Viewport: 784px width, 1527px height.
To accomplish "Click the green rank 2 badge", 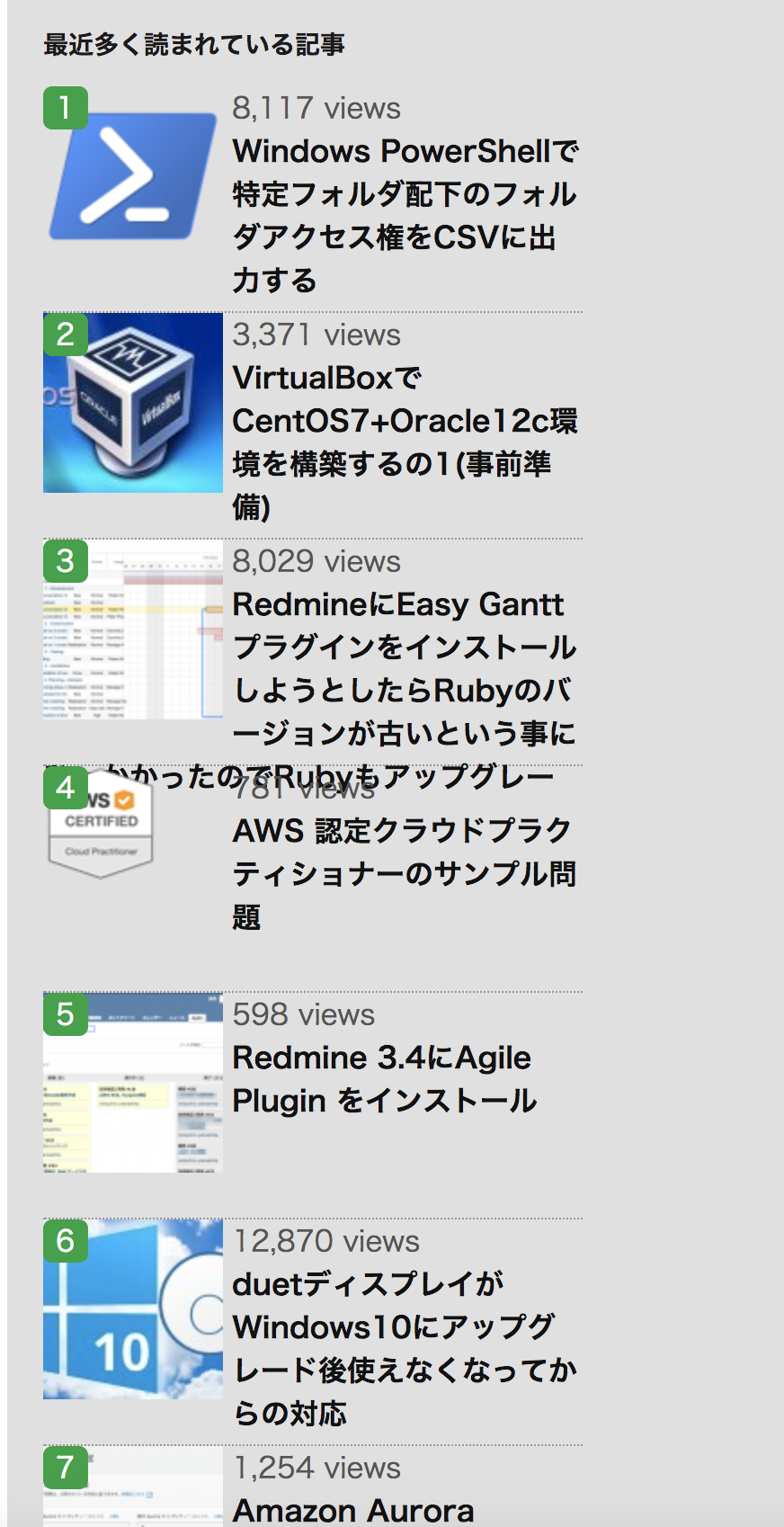I will [x=66, y=335].
